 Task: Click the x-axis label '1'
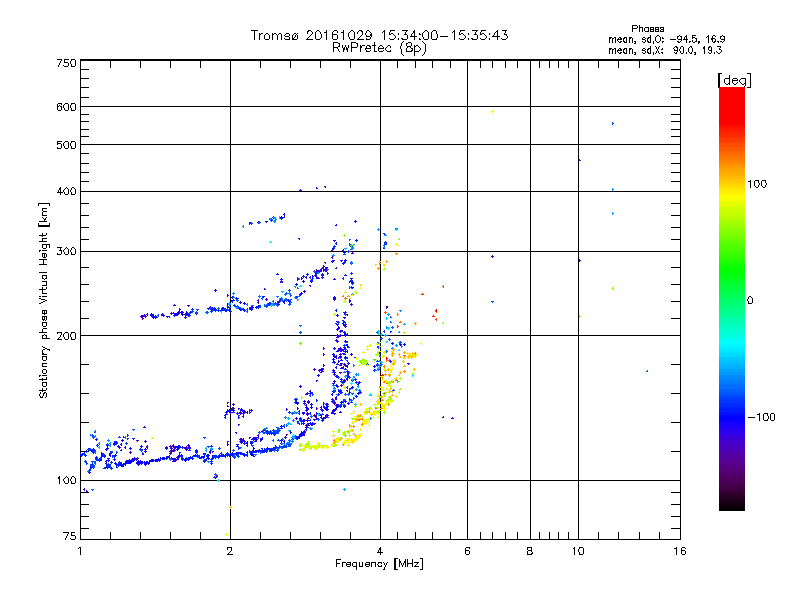click(x=80, y=551)
